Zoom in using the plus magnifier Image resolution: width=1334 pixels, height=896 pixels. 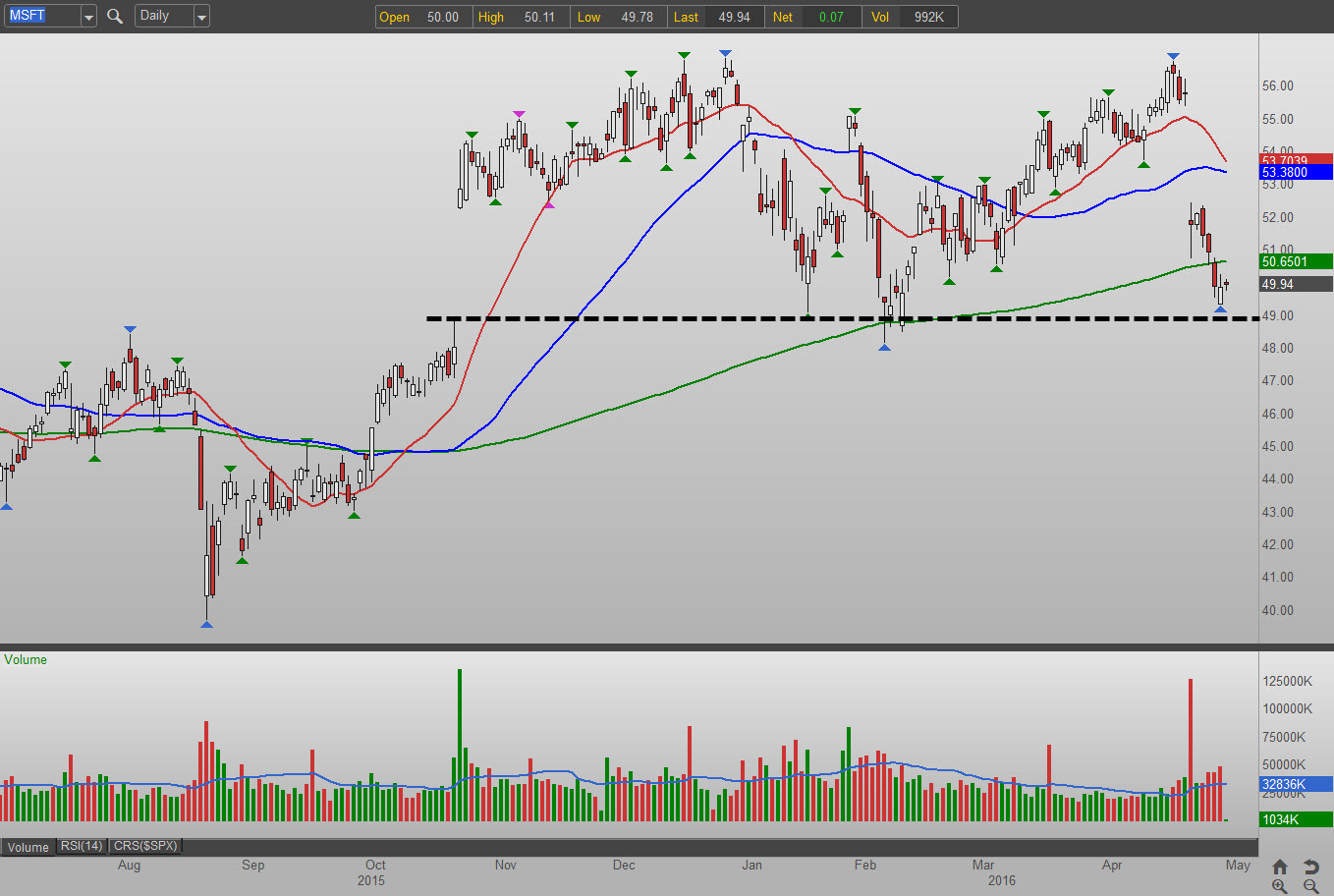[x=1279, y=886]
